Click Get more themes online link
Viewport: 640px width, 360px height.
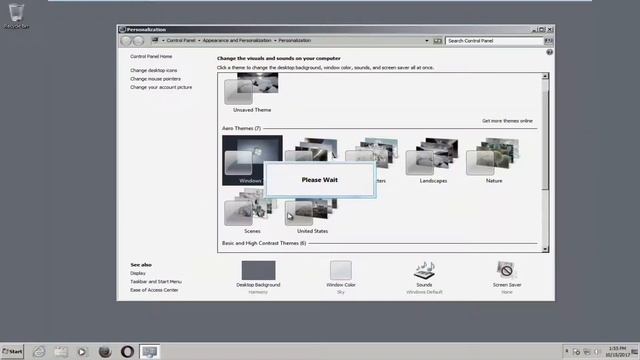point(507,121)
